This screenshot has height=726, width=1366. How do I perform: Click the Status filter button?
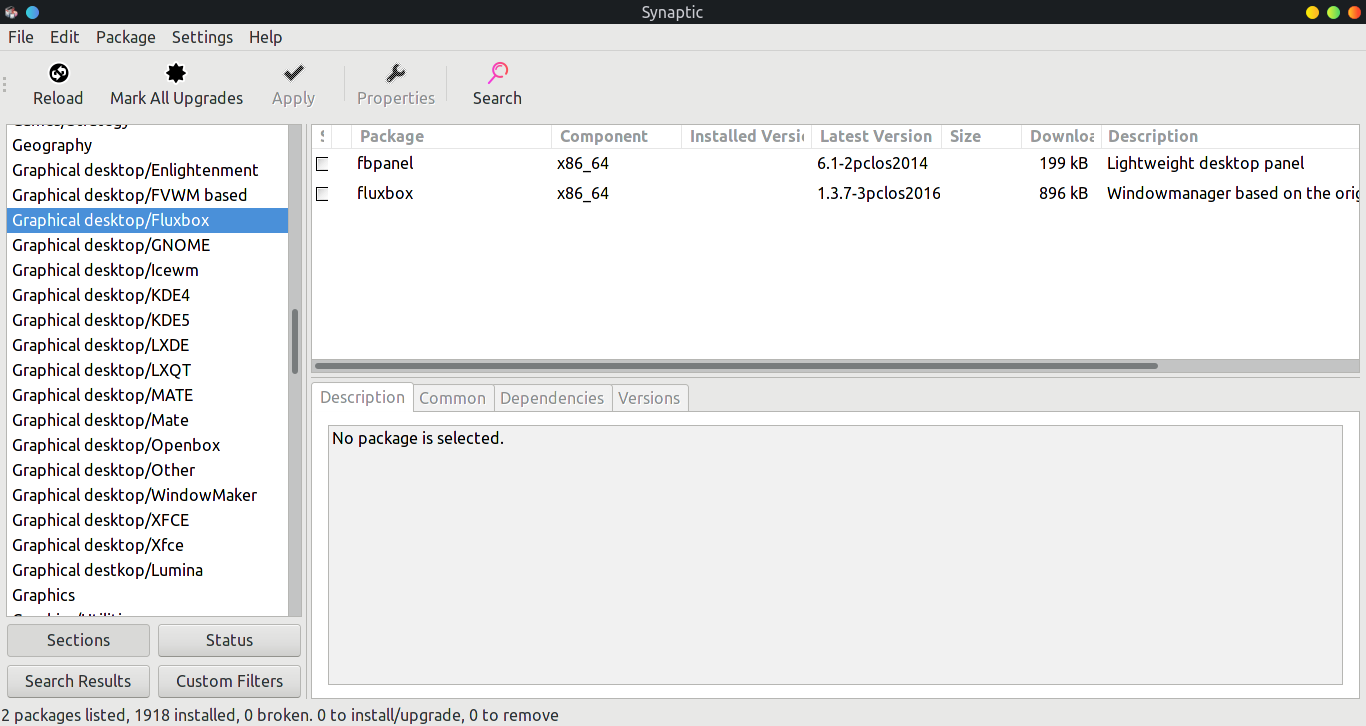229,640
